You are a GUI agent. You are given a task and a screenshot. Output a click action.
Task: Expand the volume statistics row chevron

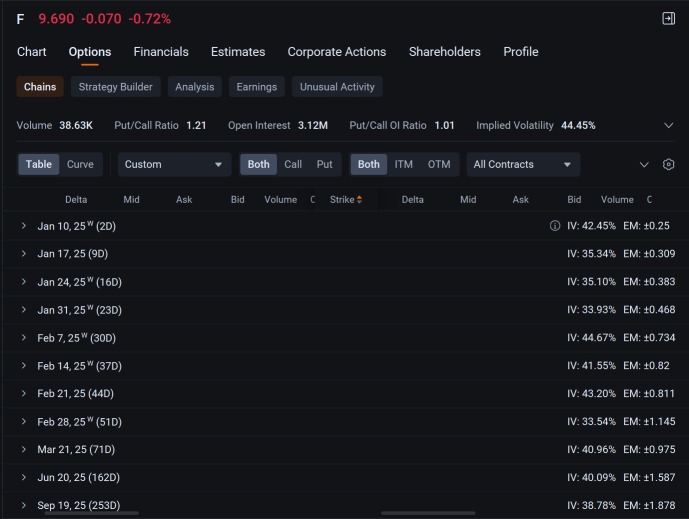click(x=668, y=126)
